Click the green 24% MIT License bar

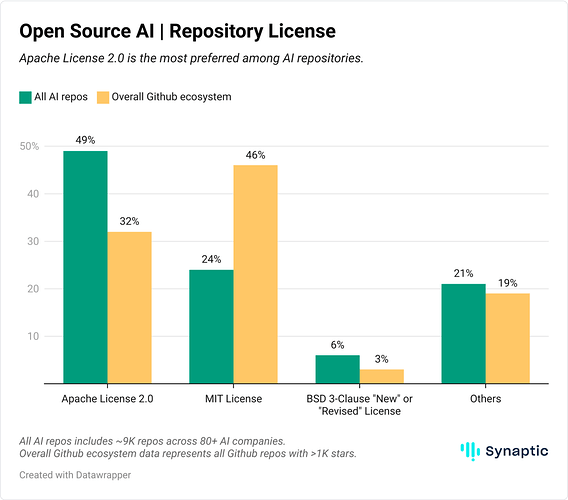point(212,326)
